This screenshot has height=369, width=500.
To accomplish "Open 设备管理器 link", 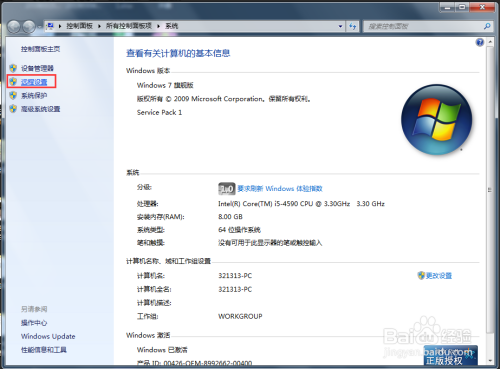I will click(x=37, y=68).
